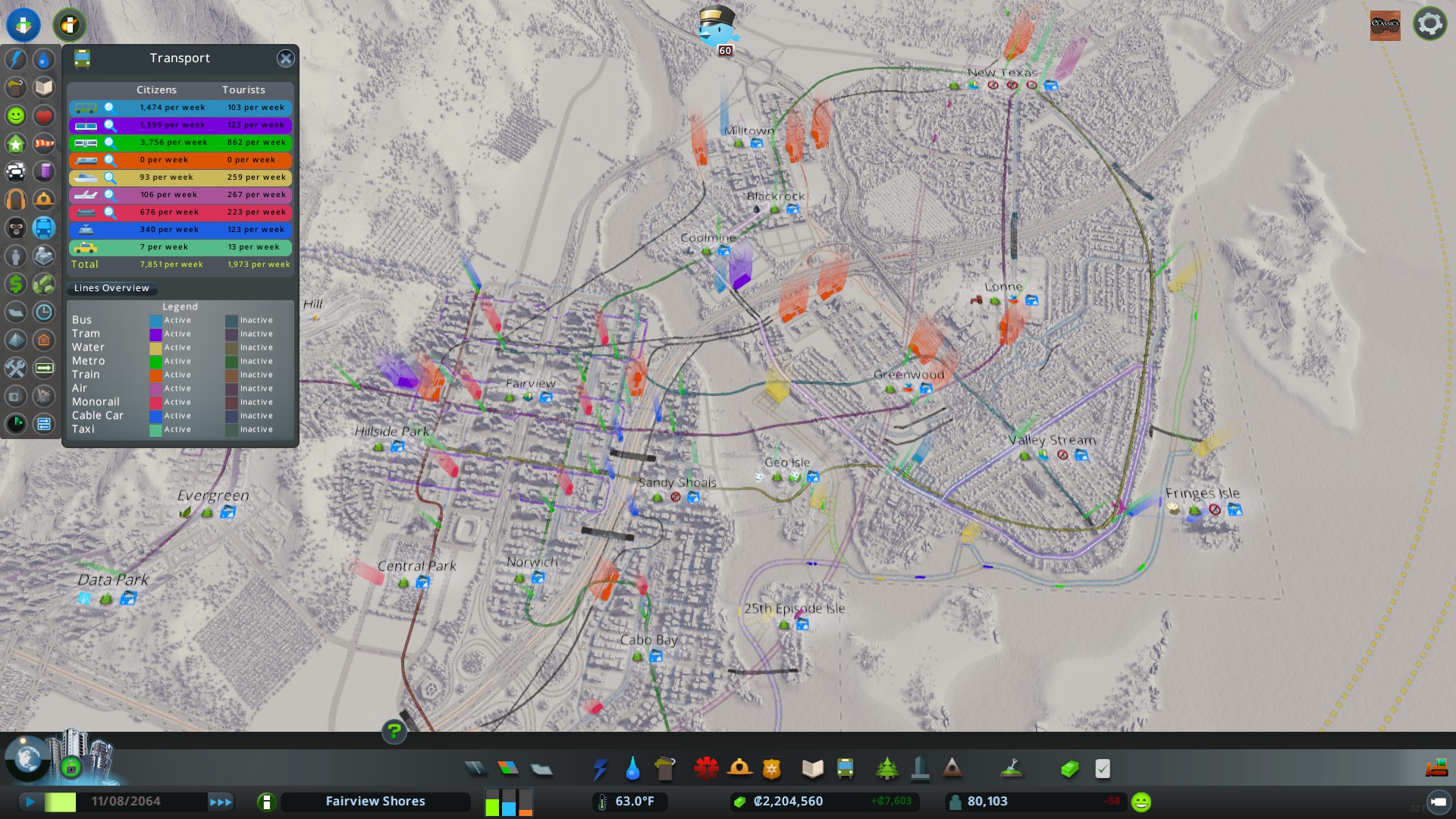The width and height of the screenshot is (1456, 819).
Task: Open the Classics radio station panel
Action: 1385,24
